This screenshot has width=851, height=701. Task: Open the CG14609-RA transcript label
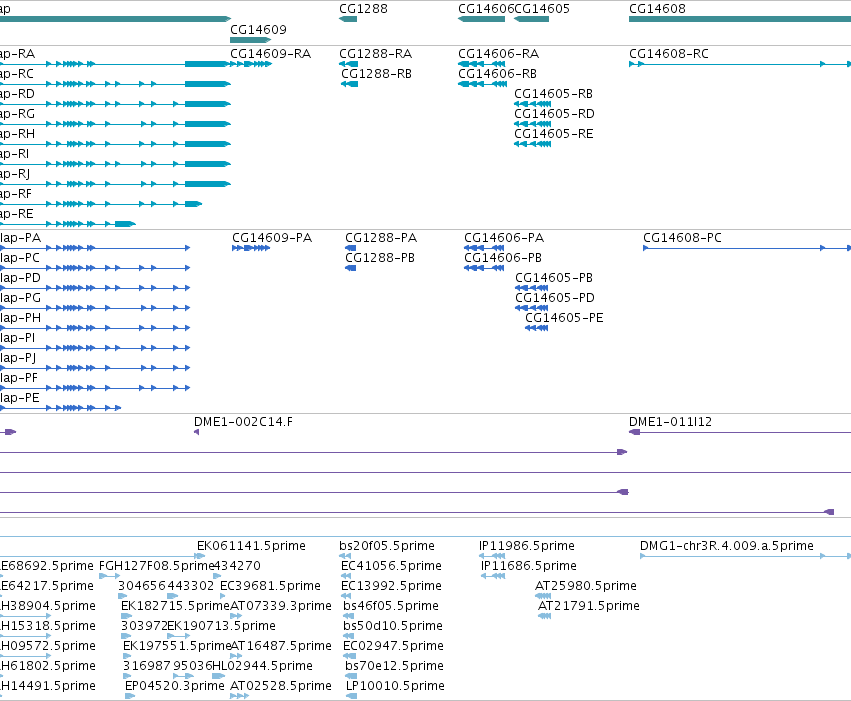click(270, 54)
